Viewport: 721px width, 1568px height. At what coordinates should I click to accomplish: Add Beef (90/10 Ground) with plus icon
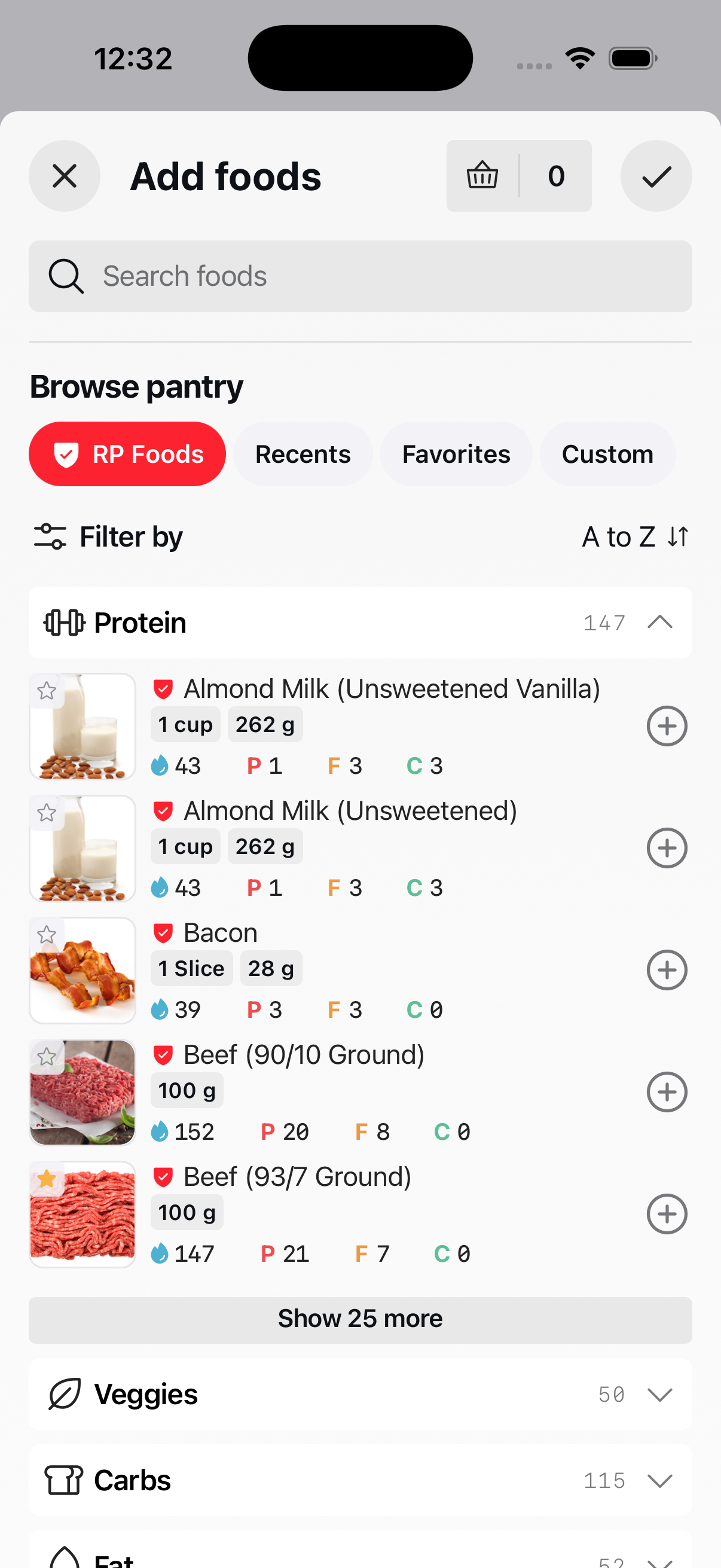click(x=667, y=1091)
